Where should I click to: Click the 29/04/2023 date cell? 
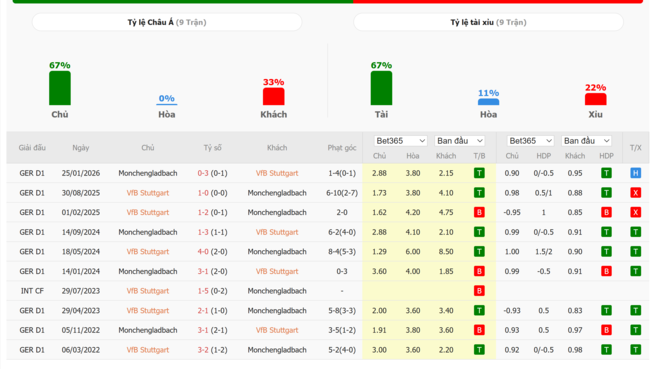80,311
